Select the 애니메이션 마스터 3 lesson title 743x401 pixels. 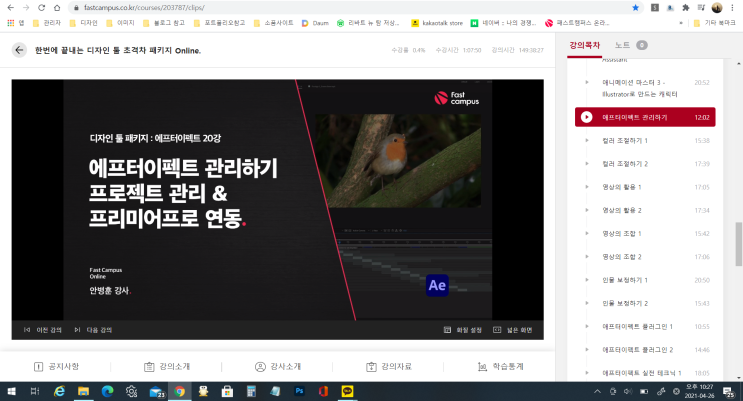coord(640,88)
